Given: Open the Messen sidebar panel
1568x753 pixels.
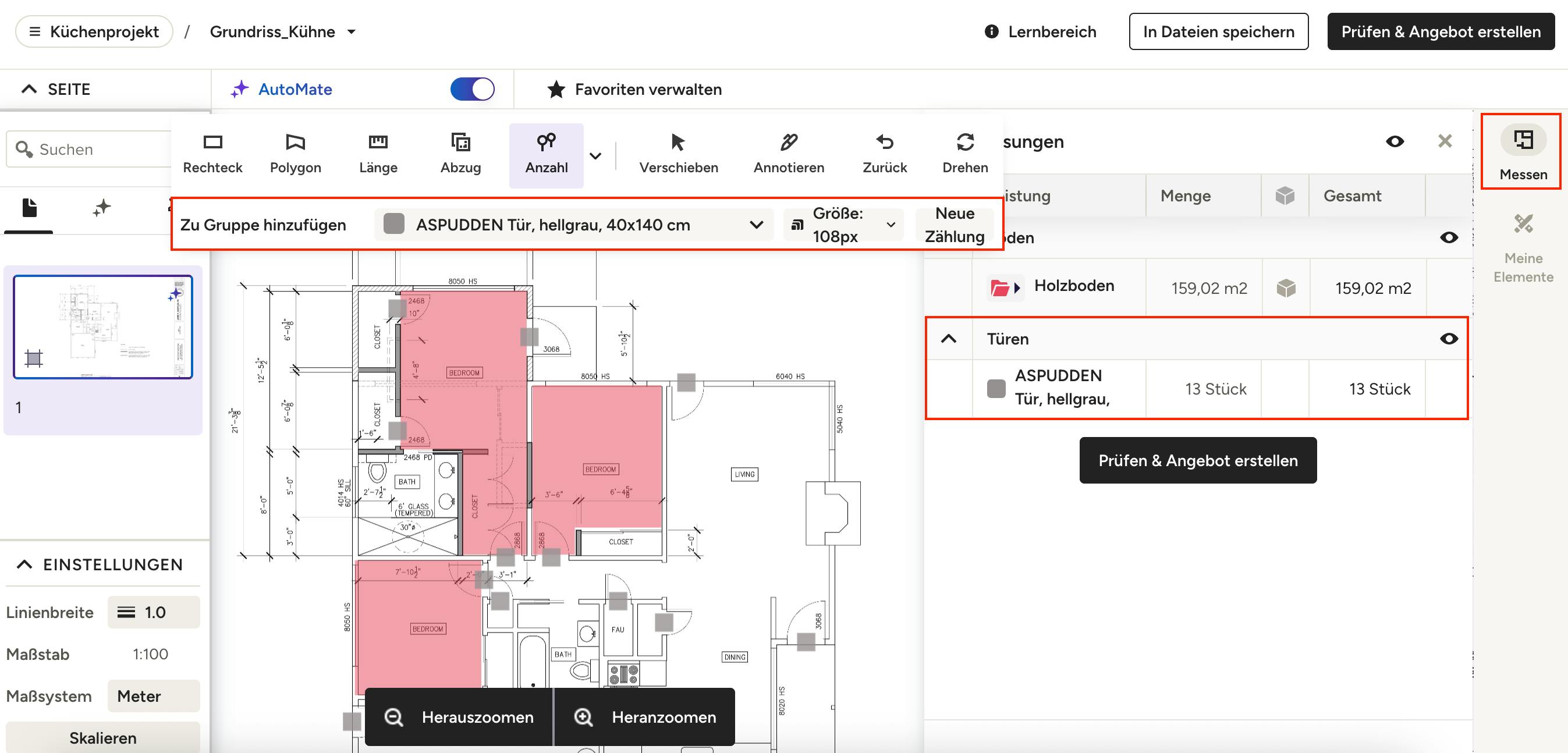Looking at the screenshot, I should [x=1523, y=152].
